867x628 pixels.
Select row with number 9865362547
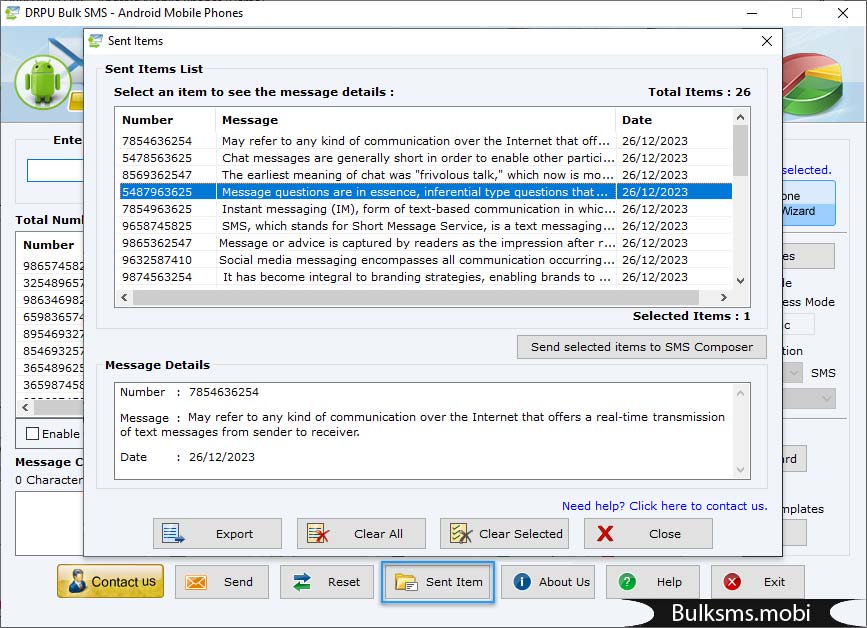(x=426, y=243)
